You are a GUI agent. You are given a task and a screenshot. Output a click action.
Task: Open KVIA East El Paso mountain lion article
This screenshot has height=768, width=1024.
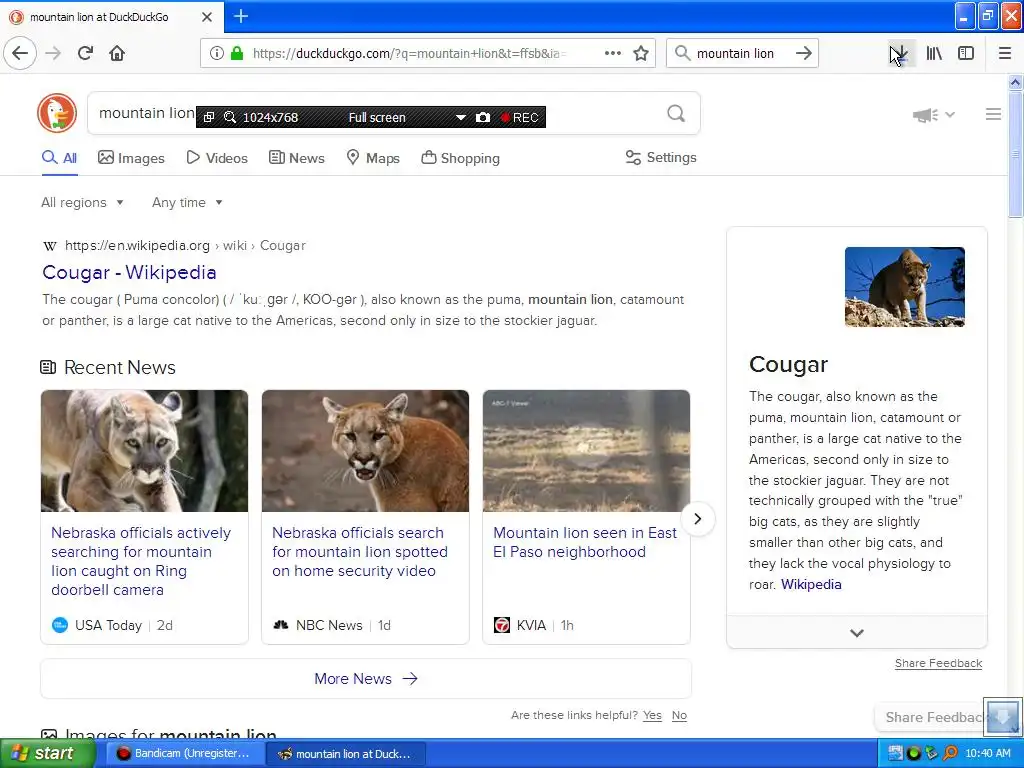[x=585, y=542]
